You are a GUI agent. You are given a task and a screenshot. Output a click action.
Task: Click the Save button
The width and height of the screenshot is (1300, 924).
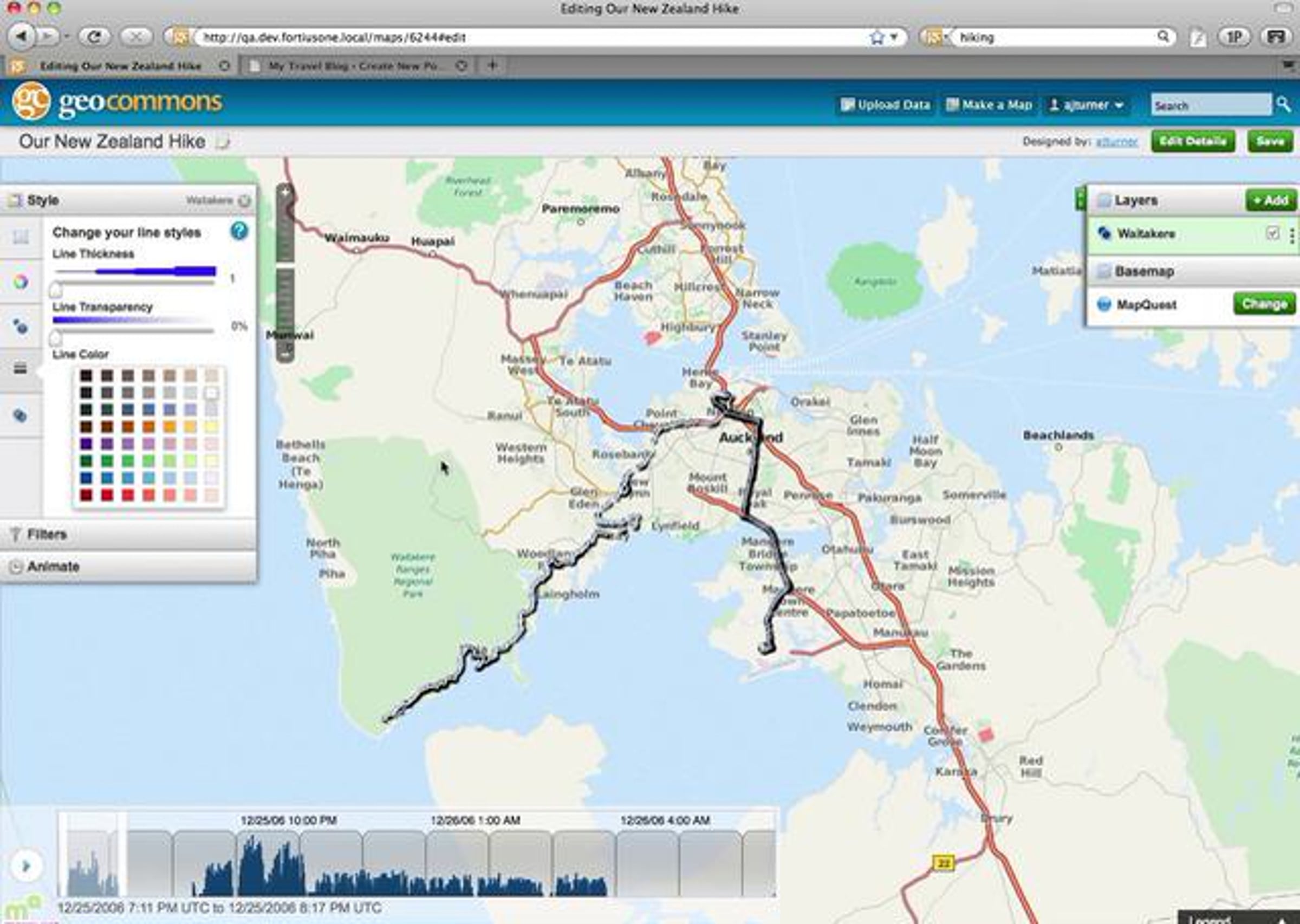click(1270, 141)
